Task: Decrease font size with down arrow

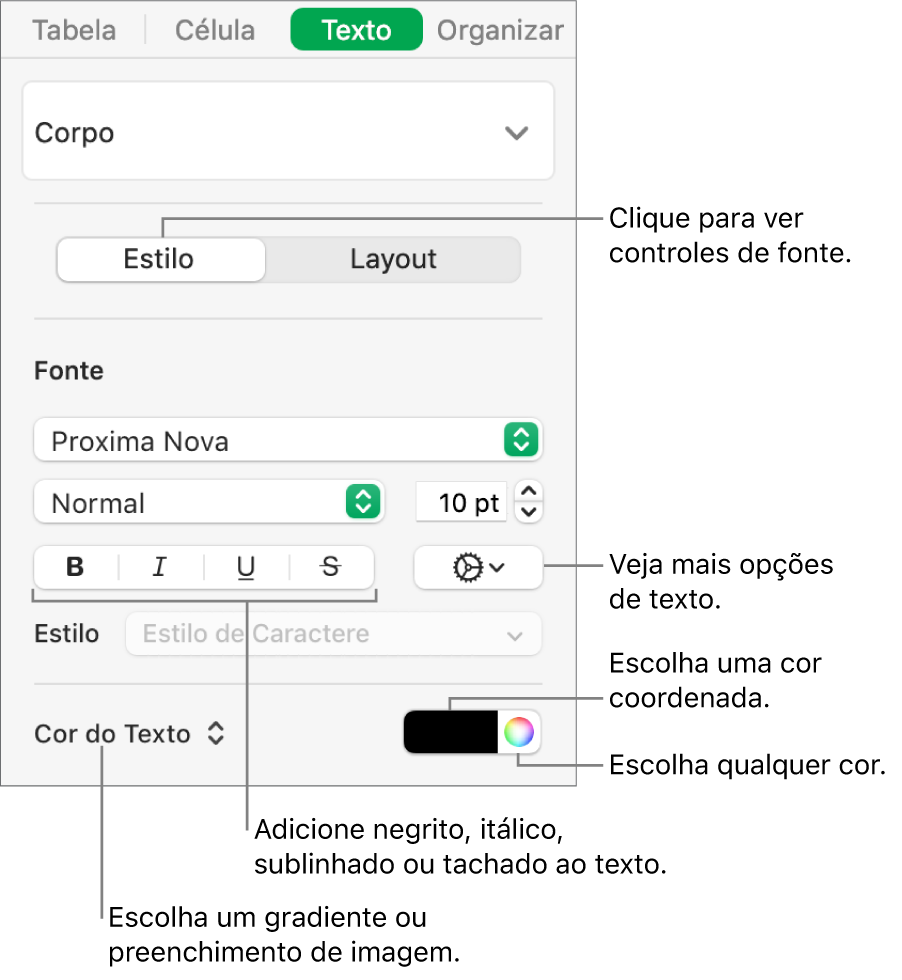Action: pyautogui.click(x=529, y=512)
